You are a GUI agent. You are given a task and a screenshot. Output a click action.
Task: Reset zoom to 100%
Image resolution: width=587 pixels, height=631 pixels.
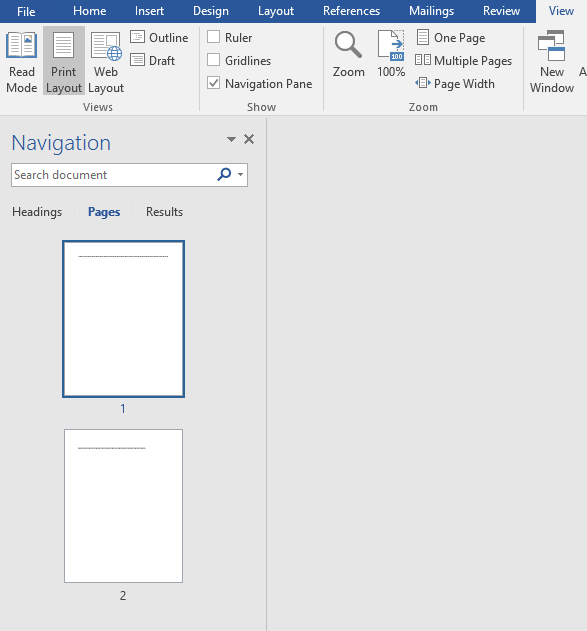pos(391,54)
